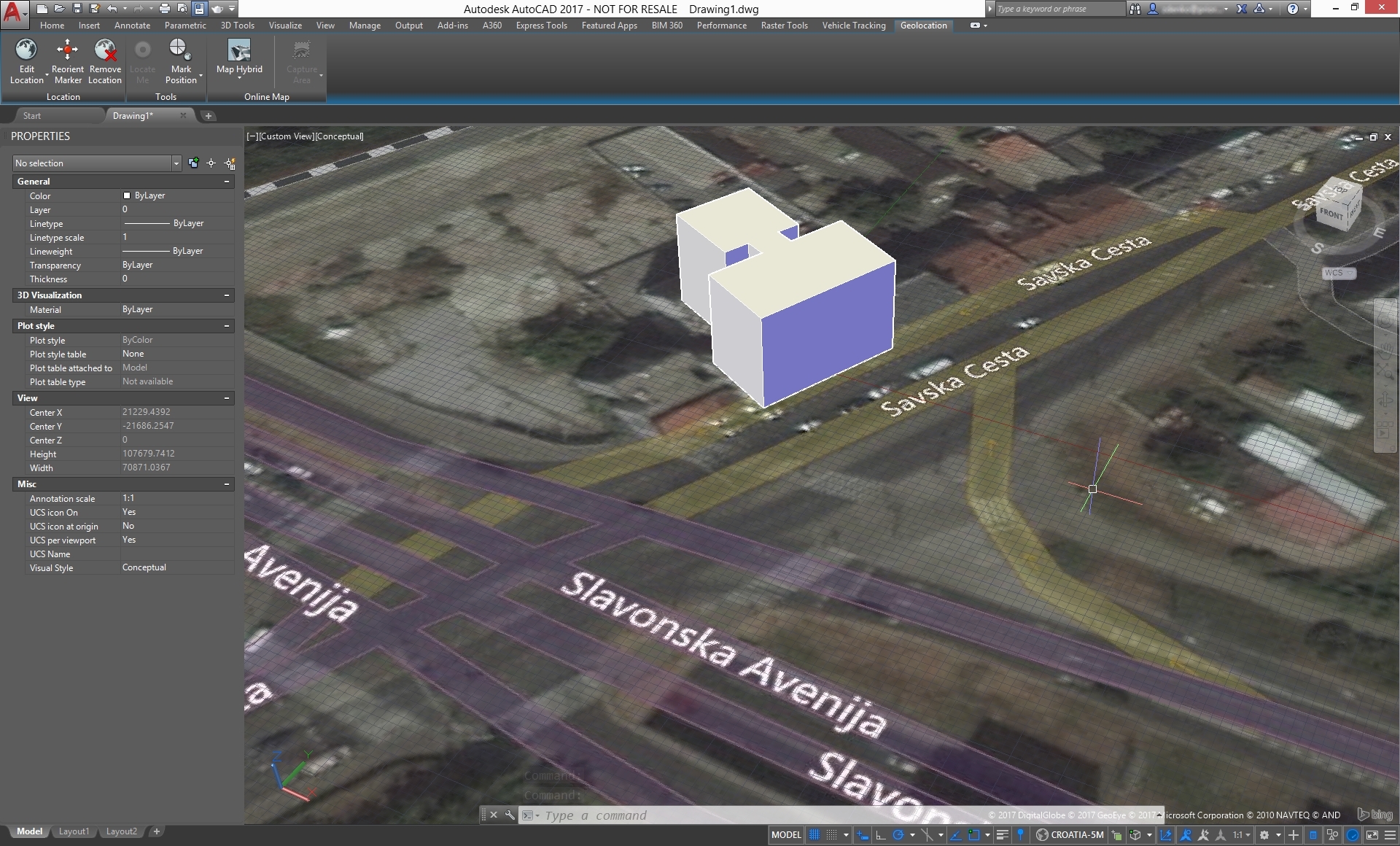Click the MODEL space button

point(786,835)
